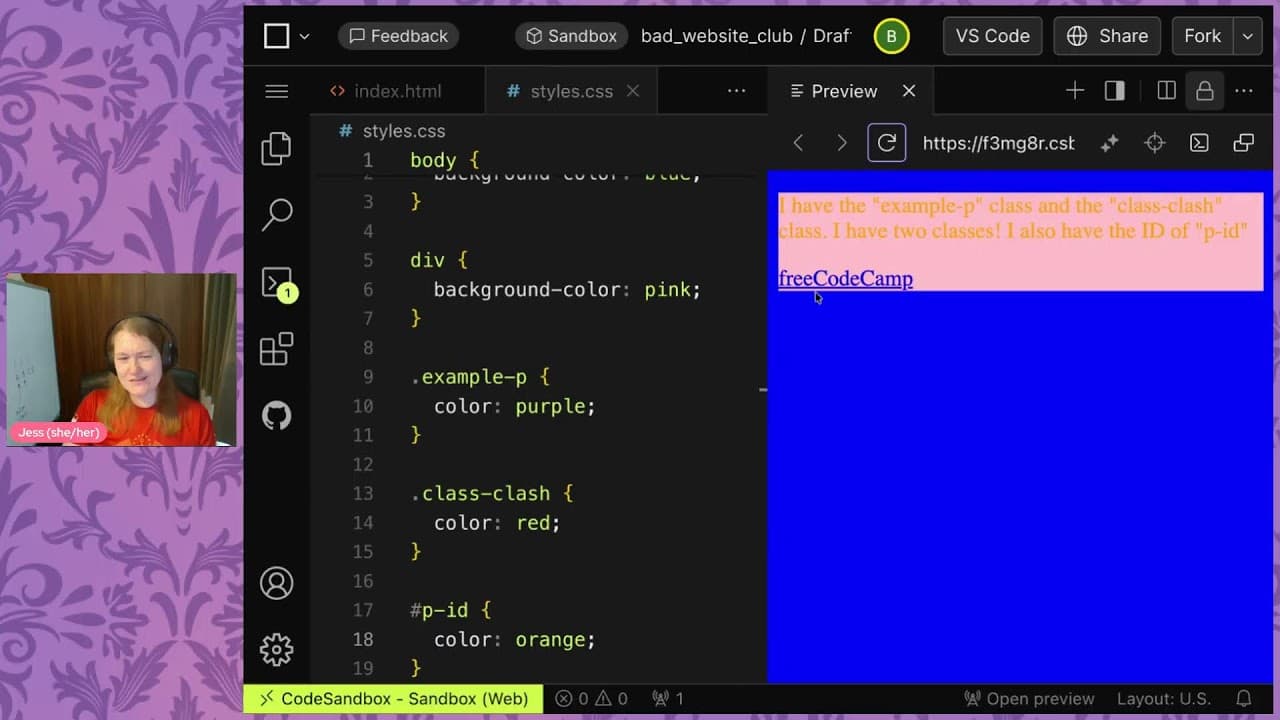The width and height of the screenshot is (1280, 720).
Task: Toggle the lock icon in preview header
Action: (x=1205, y=91)
